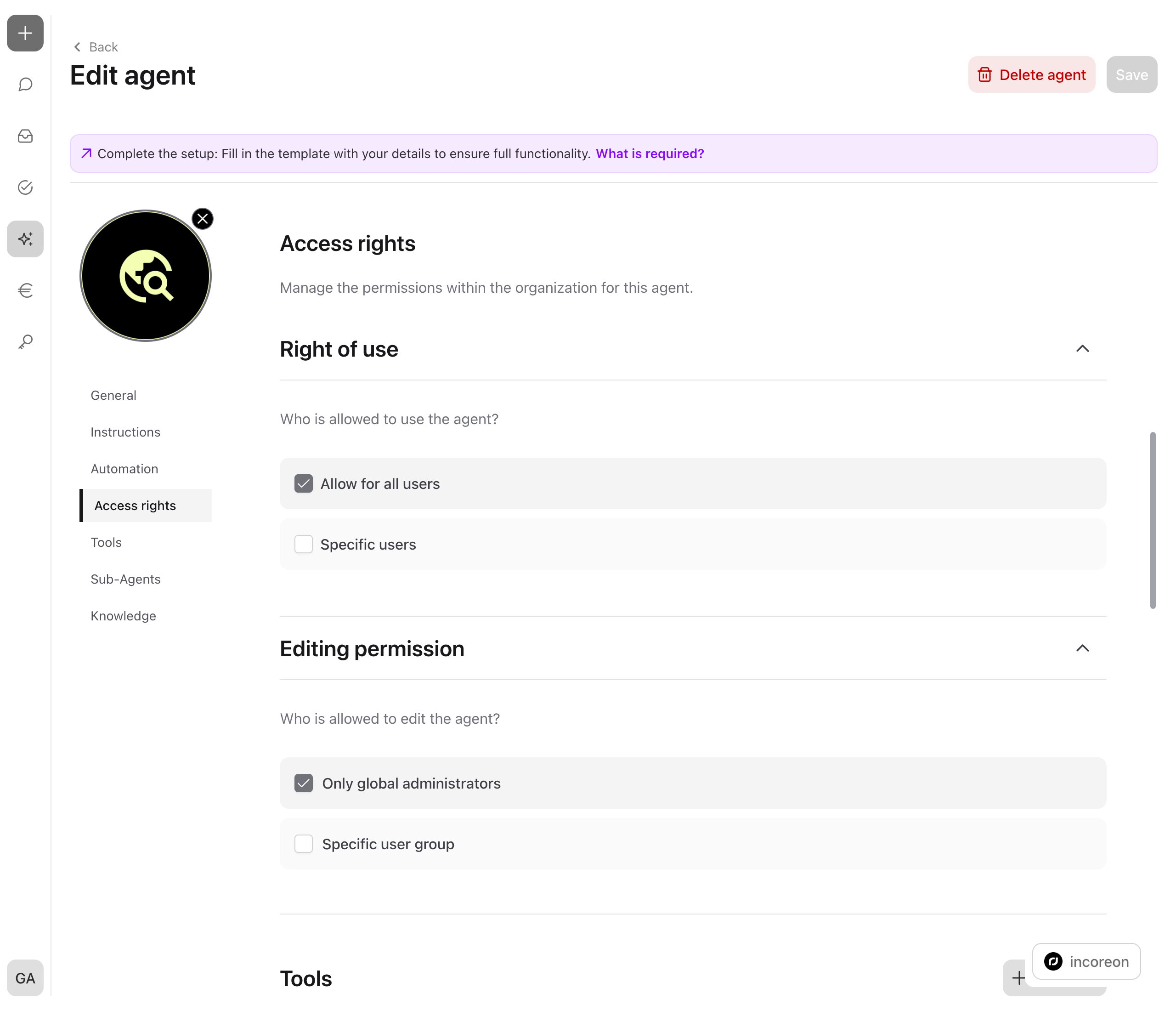
Task: Click the globe search agent avatar
Action: tap(146, 276)
